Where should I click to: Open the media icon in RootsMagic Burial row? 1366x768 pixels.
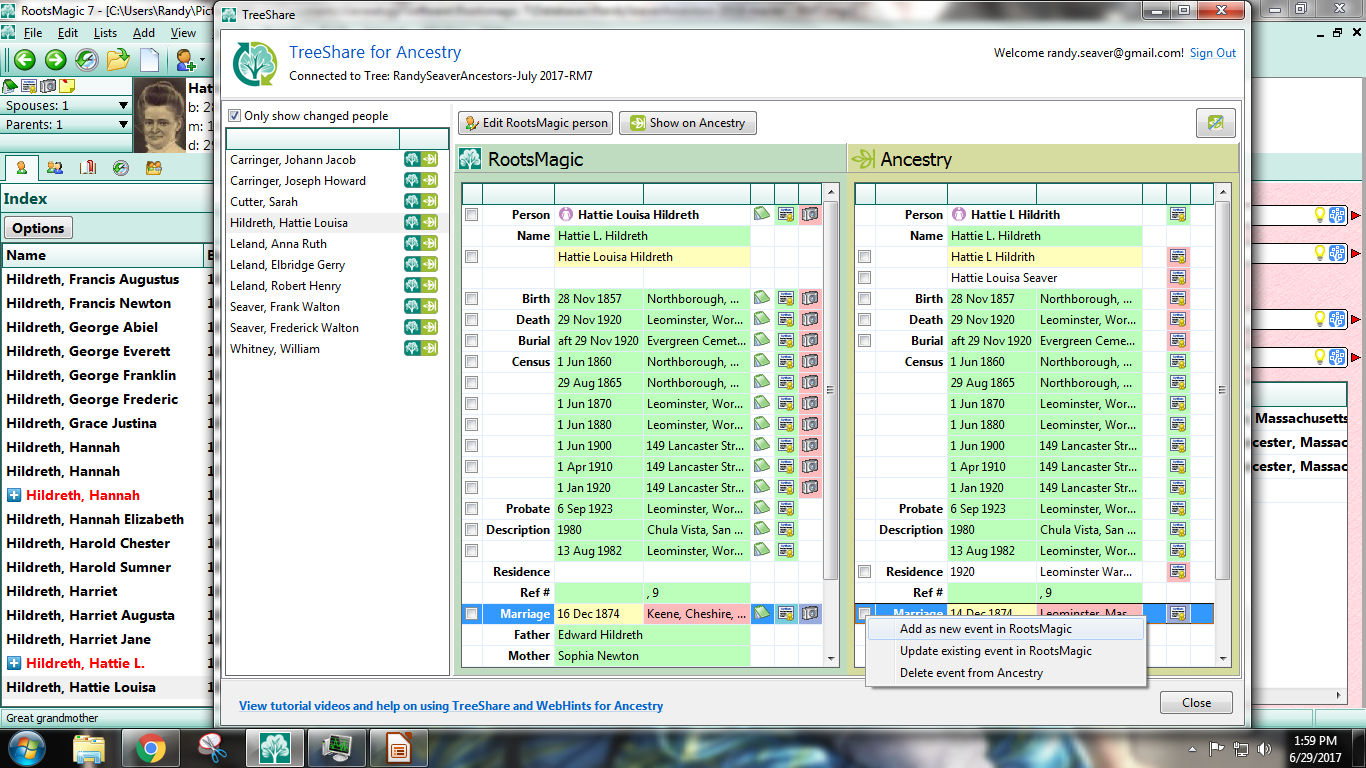tap(810, 341)
